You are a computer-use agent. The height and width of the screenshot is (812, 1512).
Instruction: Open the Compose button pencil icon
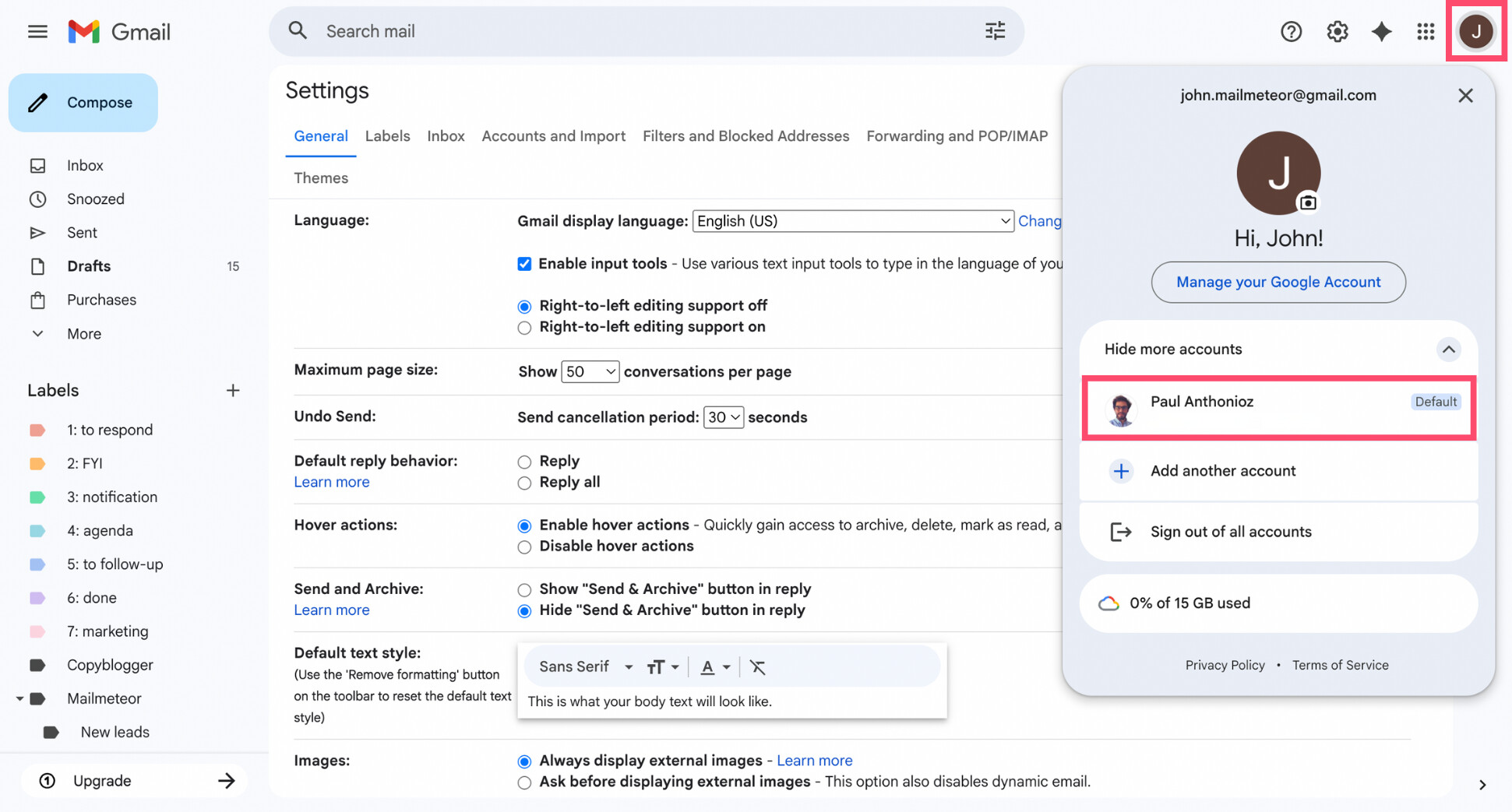coord(37,102)
